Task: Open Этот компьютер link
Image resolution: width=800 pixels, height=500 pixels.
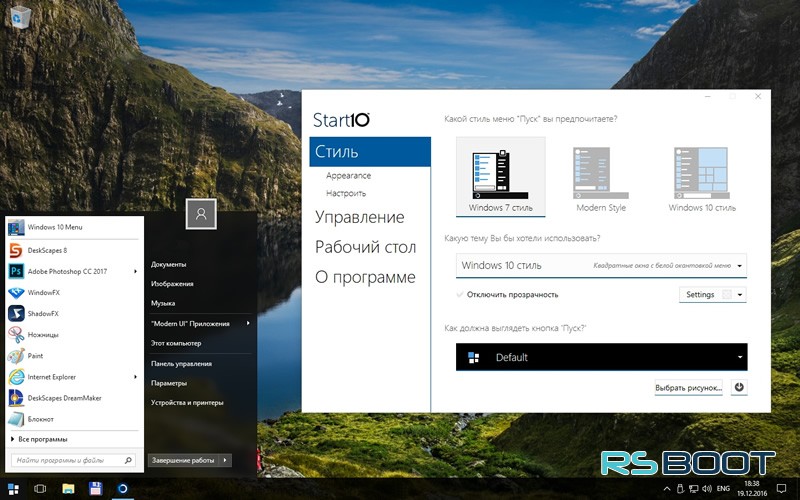Action: click(176, 343)
